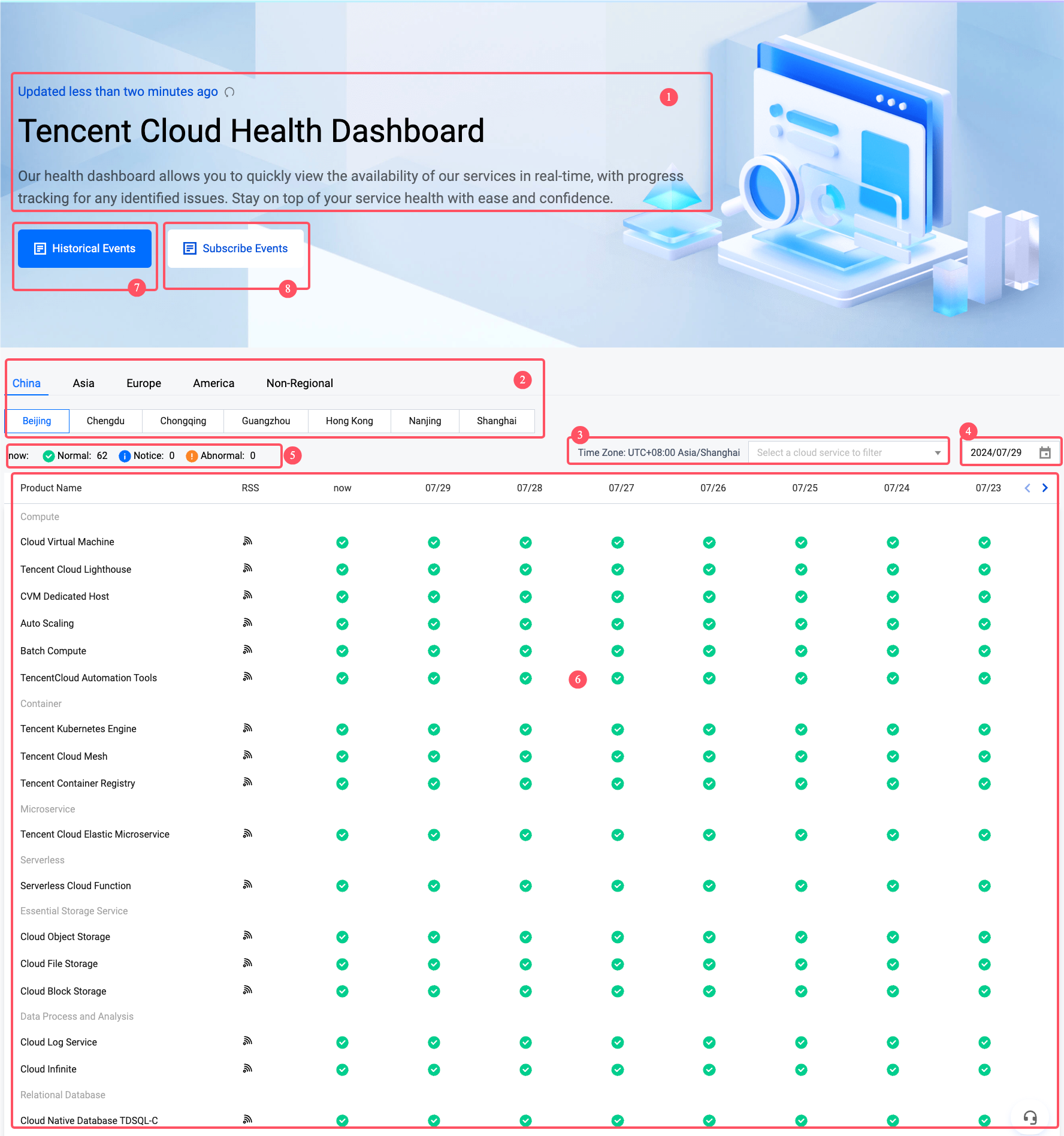Select the Shanghai city tab
Viewport: 1064px width, 1136px height.
pyautogui.click(x=497, y=421)
